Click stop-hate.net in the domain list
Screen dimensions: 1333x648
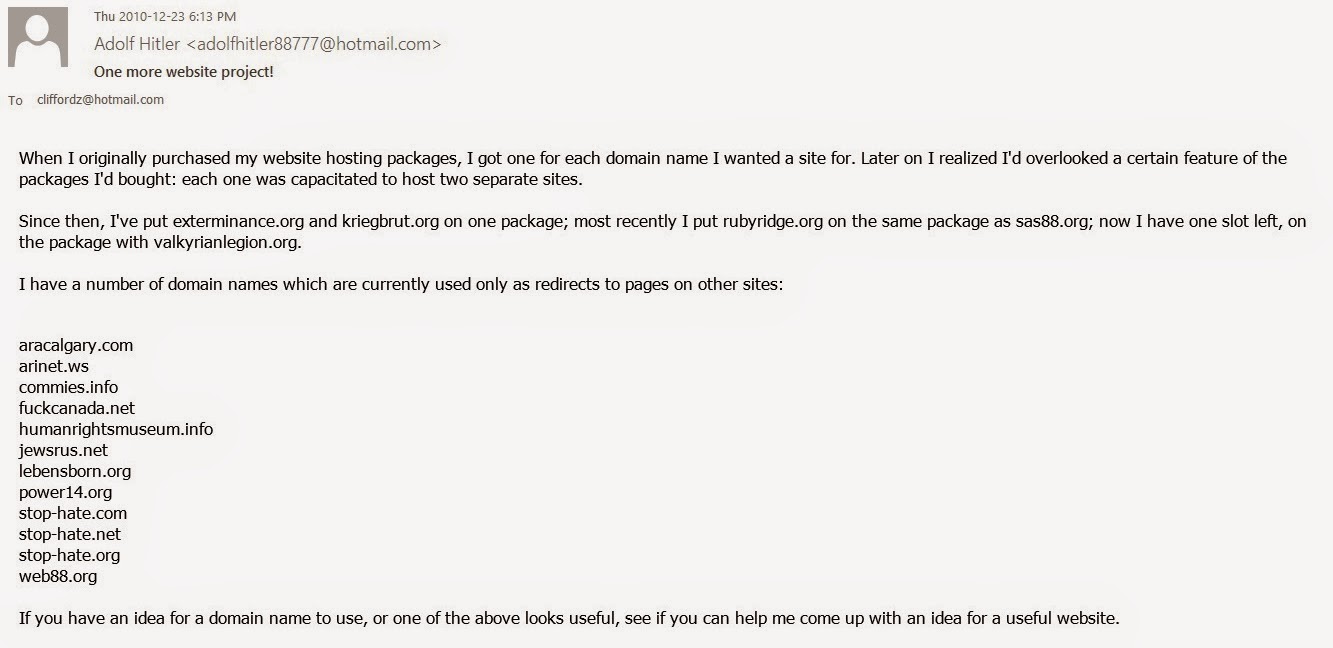click(70, 534)
